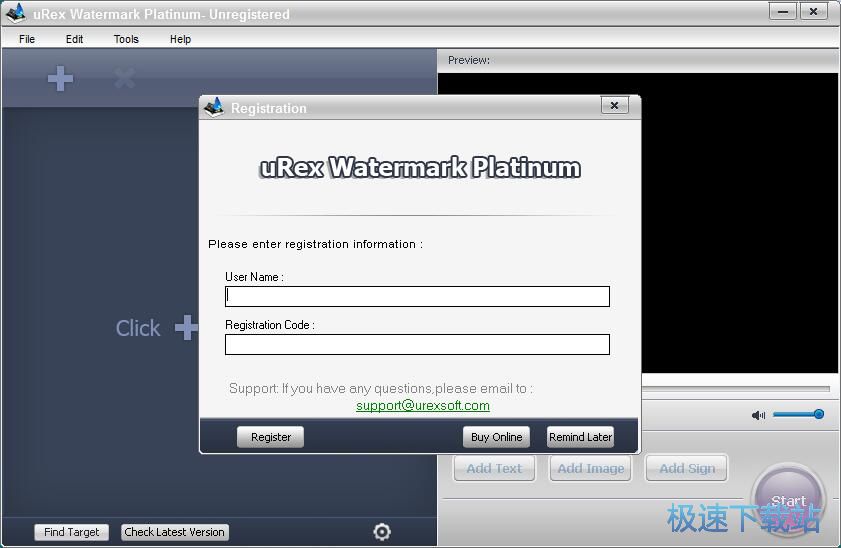Click the large plus next to Click text
Image resolution: width=841 pixels, height=548 pixels.
tap(186, 328)
